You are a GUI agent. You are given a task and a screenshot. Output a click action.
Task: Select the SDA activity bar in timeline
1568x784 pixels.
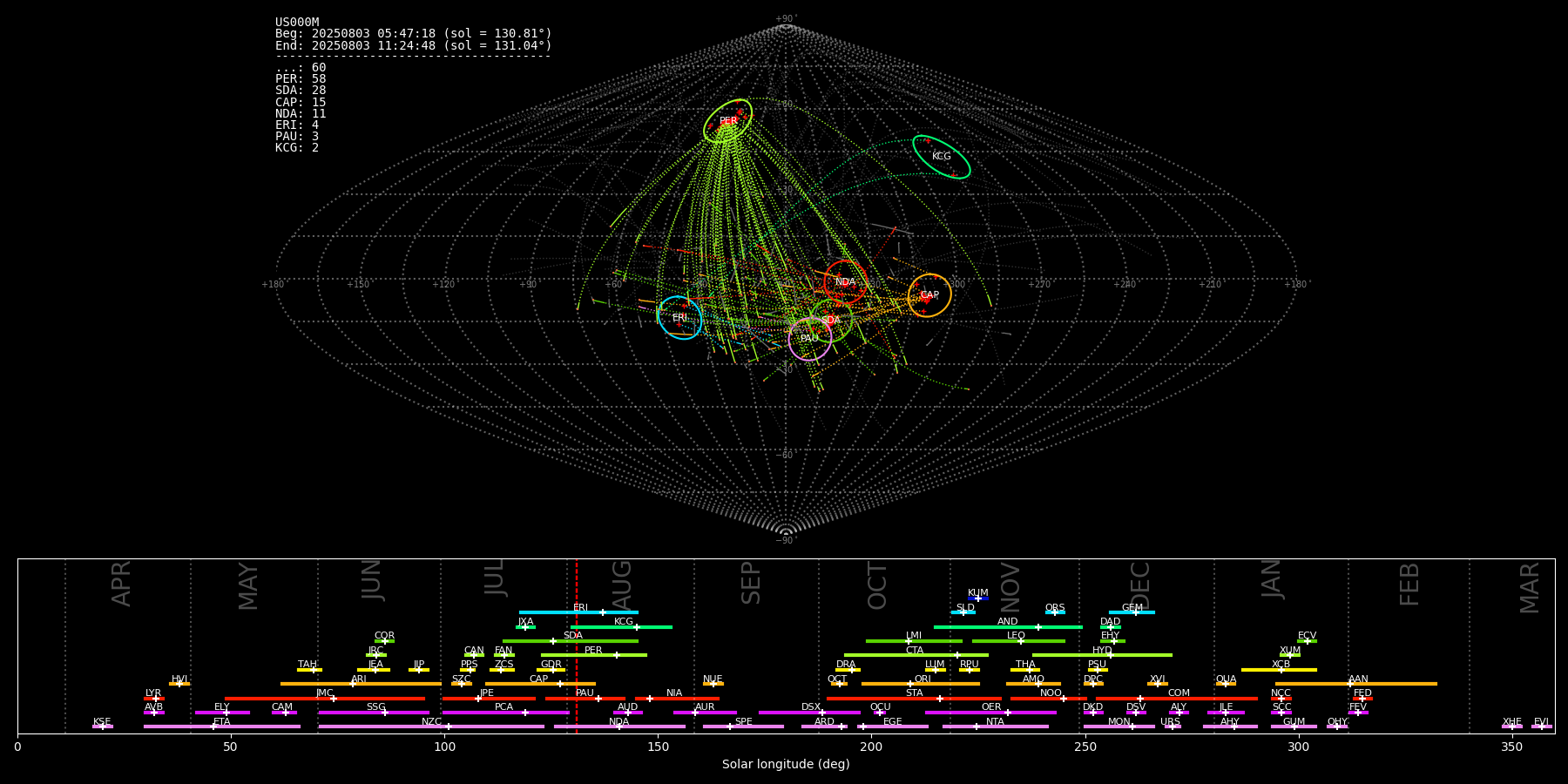571,641
